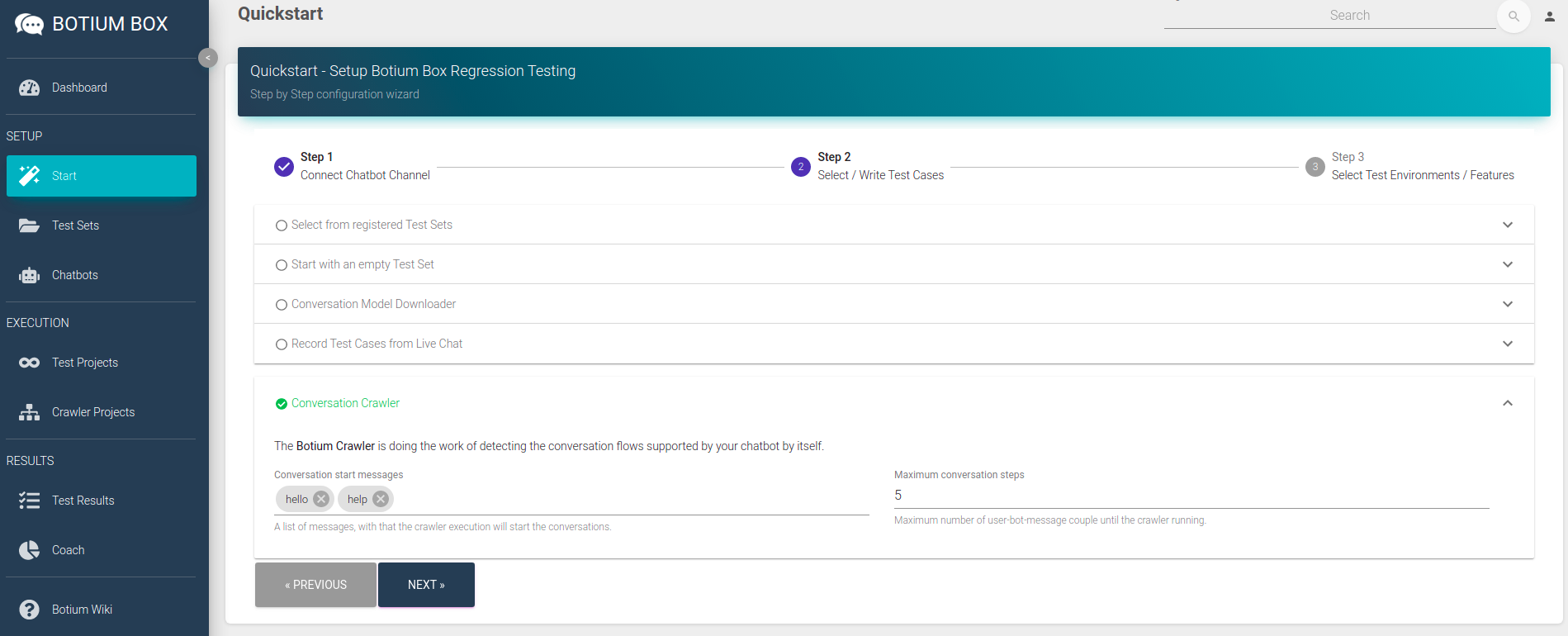Open Test Projects in the sidebar

pyautogui.click(x=102, y=363)
